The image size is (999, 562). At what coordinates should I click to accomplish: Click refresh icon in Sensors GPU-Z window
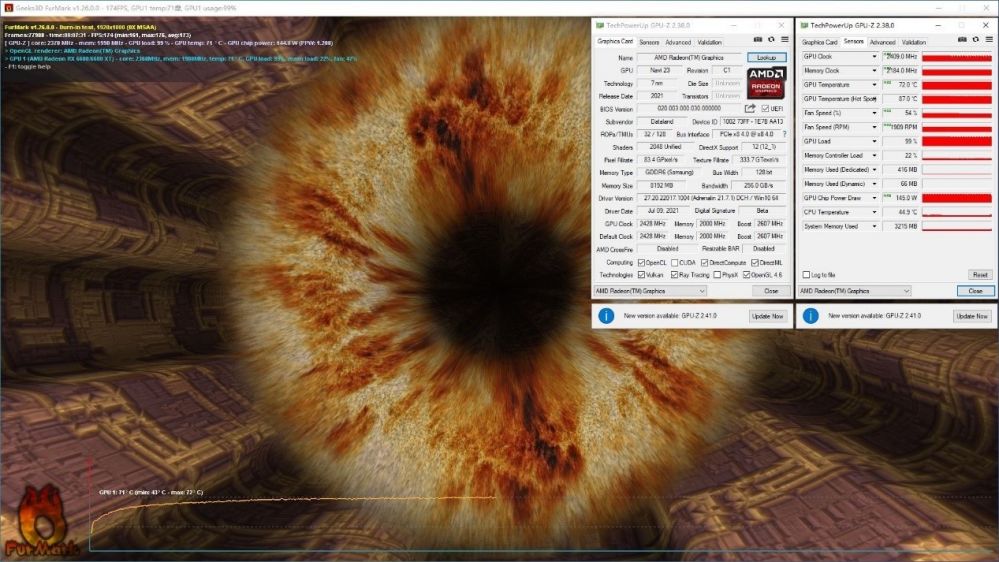975,40
